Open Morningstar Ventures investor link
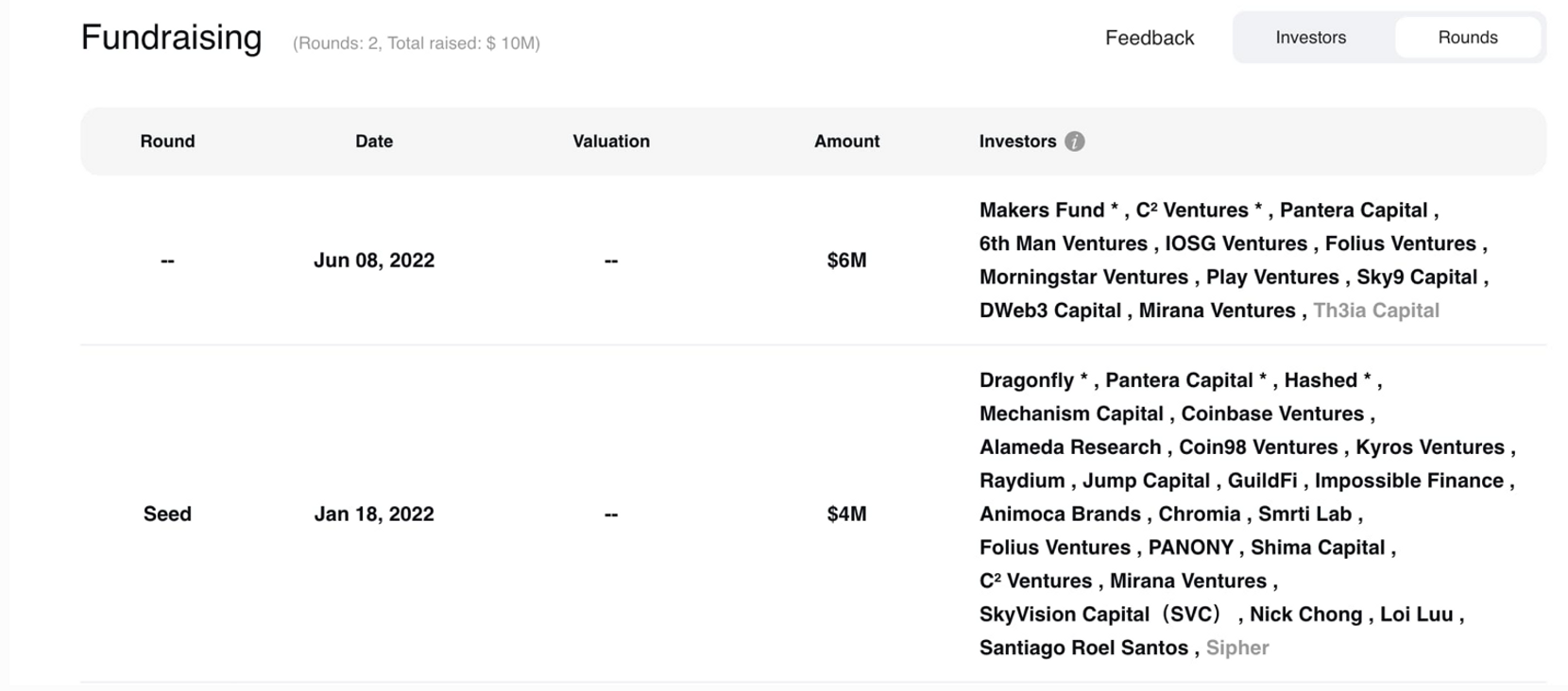This screenshot has width=1568, height=691. 1083,278
